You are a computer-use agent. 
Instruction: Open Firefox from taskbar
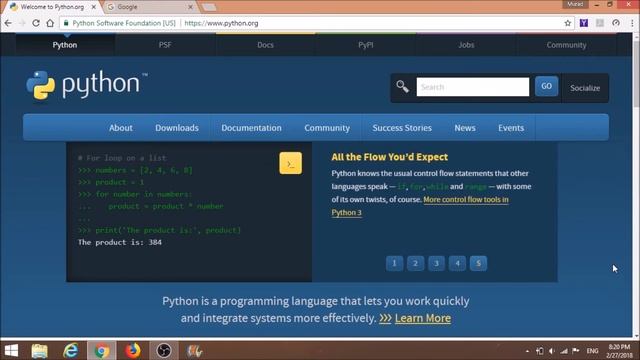click(x=133, y=351)
